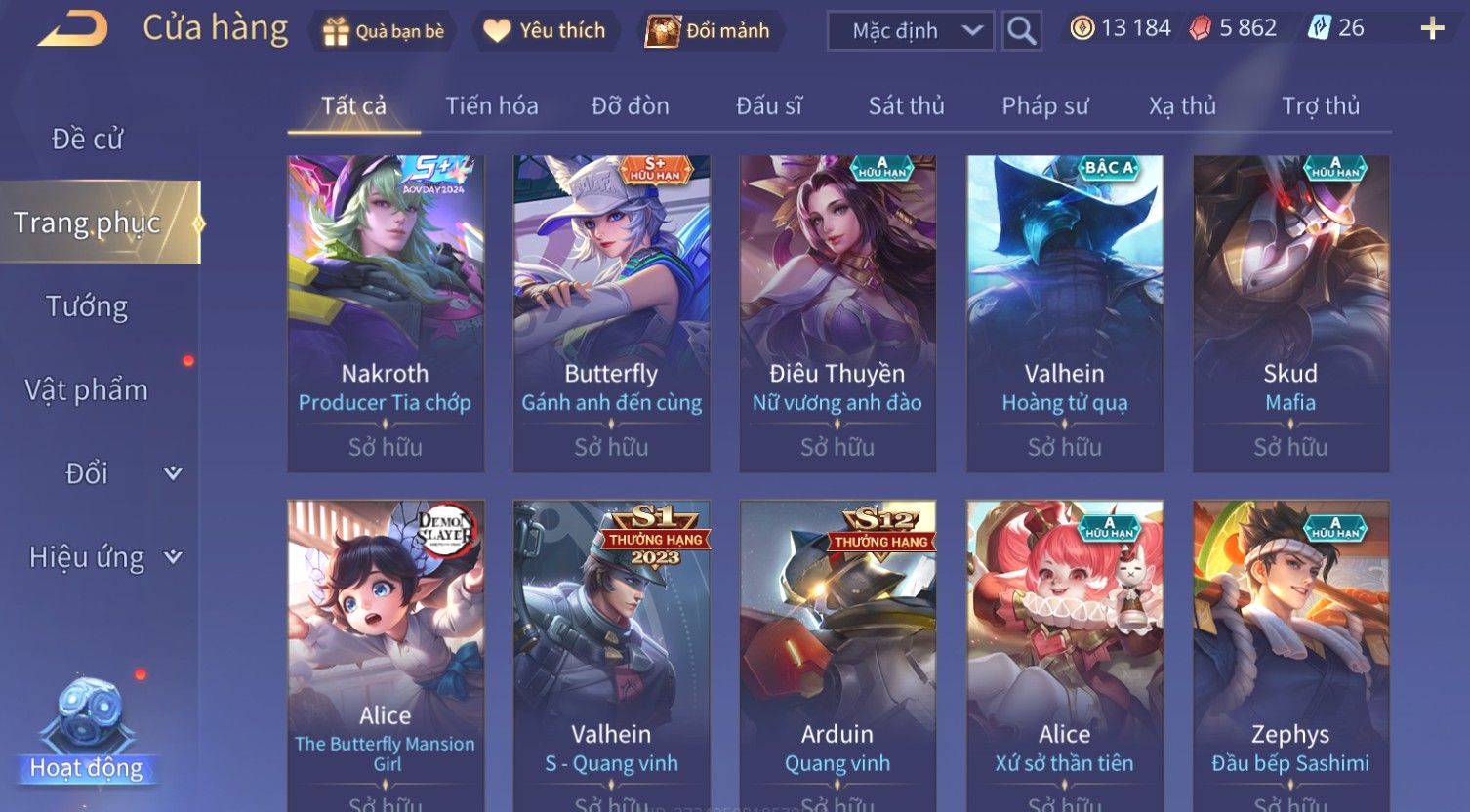Click the blue voucher ticket icon
This screenshot has width=1470, height=812.
pos(1319,28)
